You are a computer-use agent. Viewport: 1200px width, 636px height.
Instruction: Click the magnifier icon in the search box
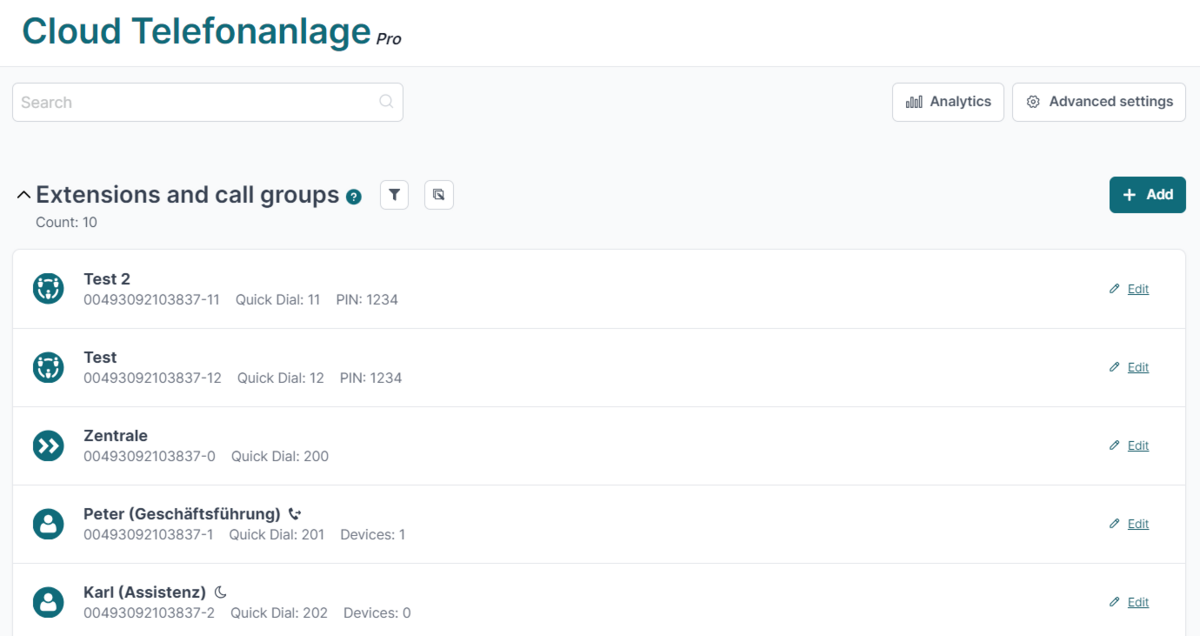[x=387, y=102]
